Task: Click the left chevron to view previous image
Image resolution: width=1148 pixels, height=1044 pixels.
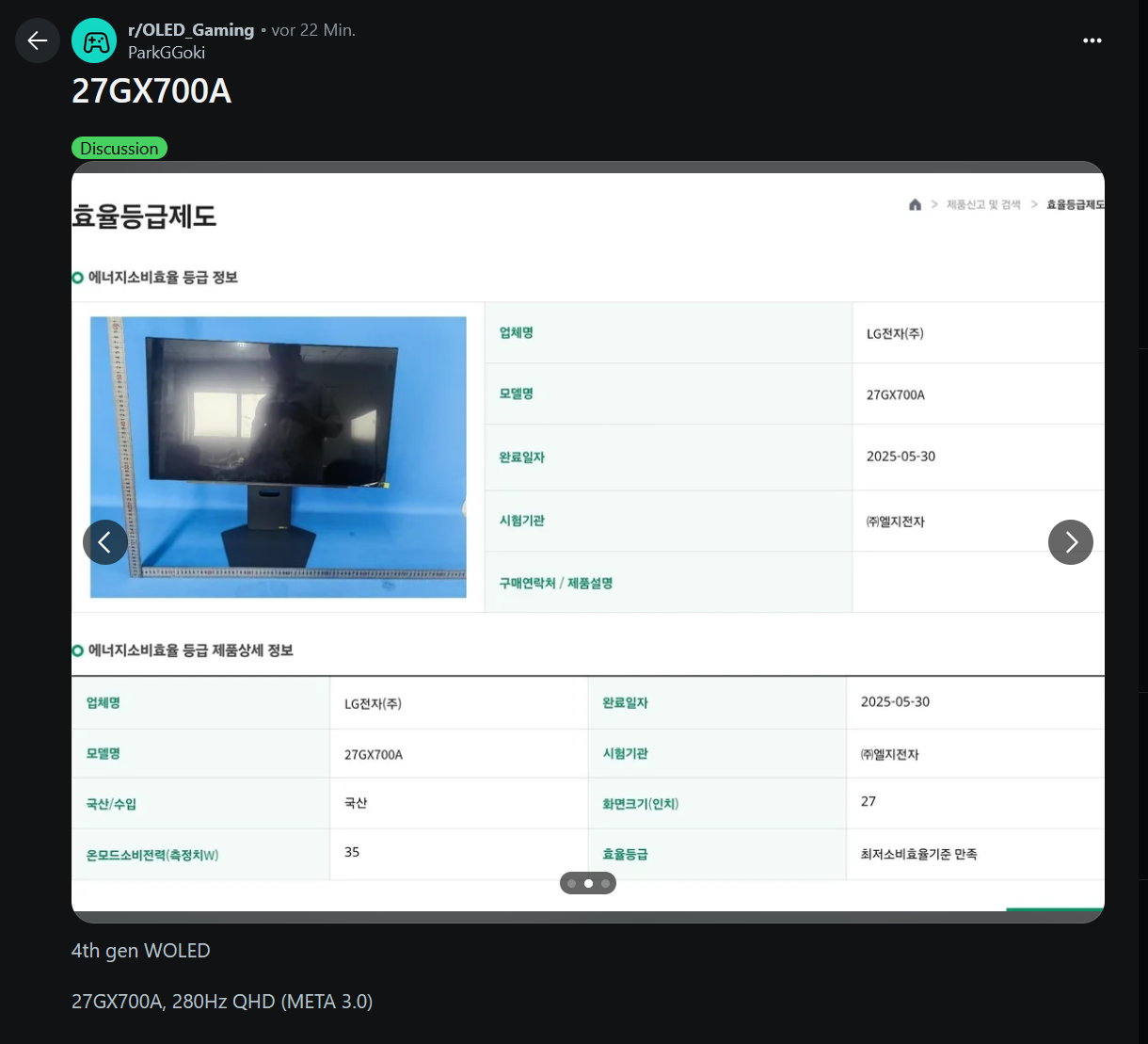Action: [105, 542]
